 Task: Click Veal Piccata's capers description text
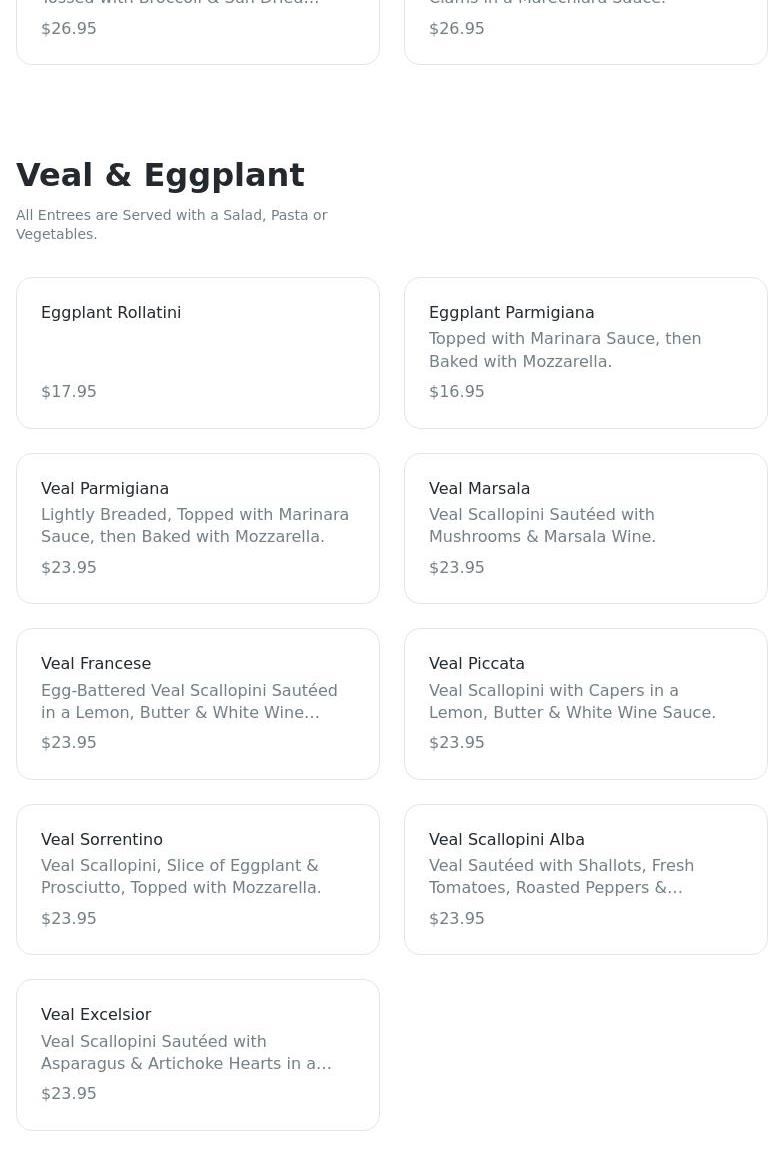pyautogui.click(x=572, y=702)
